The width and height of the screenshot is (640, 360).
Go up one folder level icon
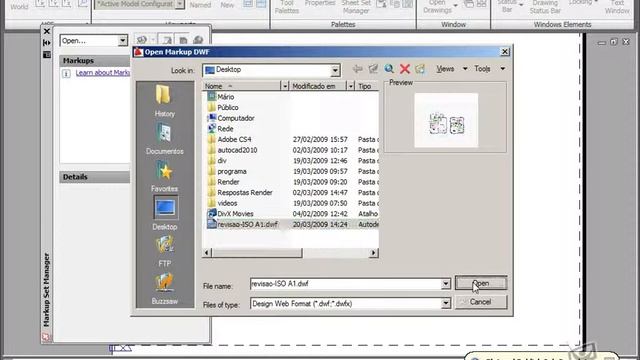373,69
